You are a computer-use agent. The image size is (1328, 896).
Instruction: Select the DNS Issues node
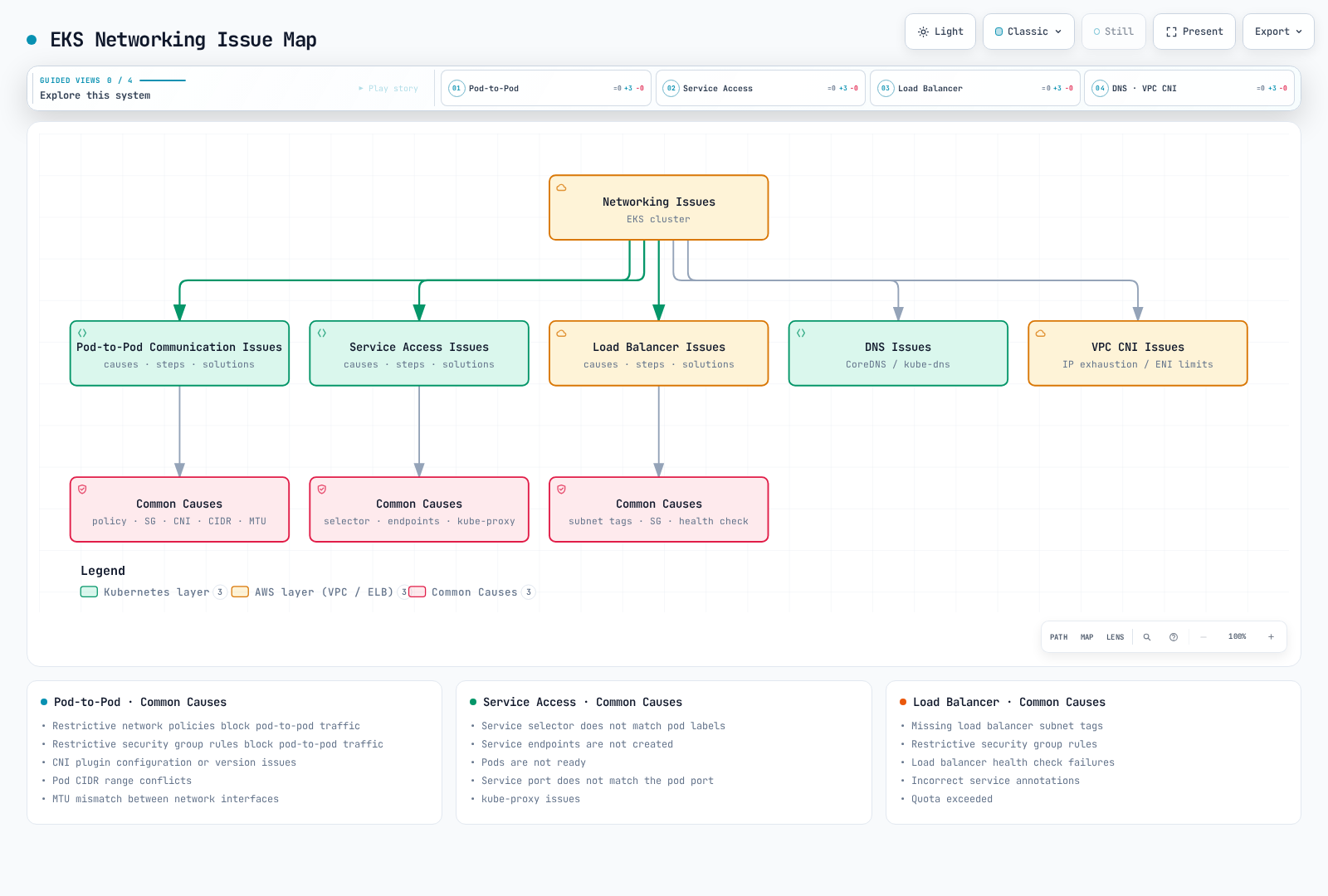point(898,353)
